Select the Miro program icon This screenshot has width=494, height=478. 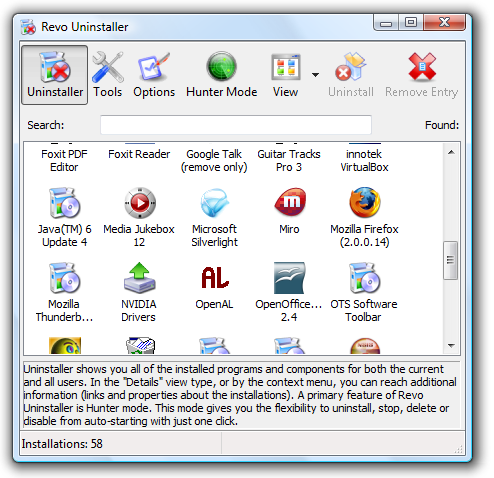[x=290, y=202]
